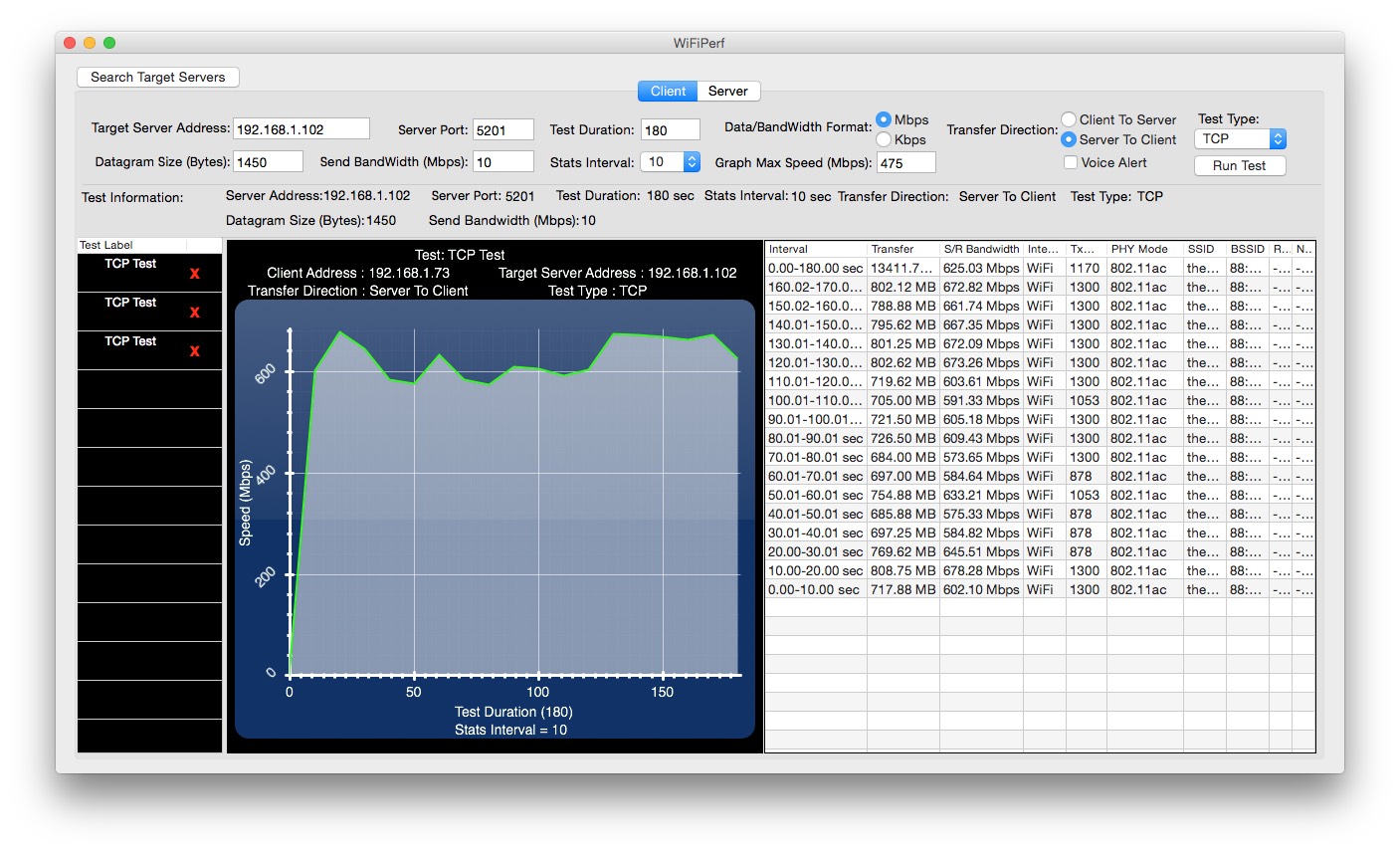Click the 1170 Tx rate cell
Image resolution: width=1400 pixels, height=853 pixels.
coord(1087,268)
